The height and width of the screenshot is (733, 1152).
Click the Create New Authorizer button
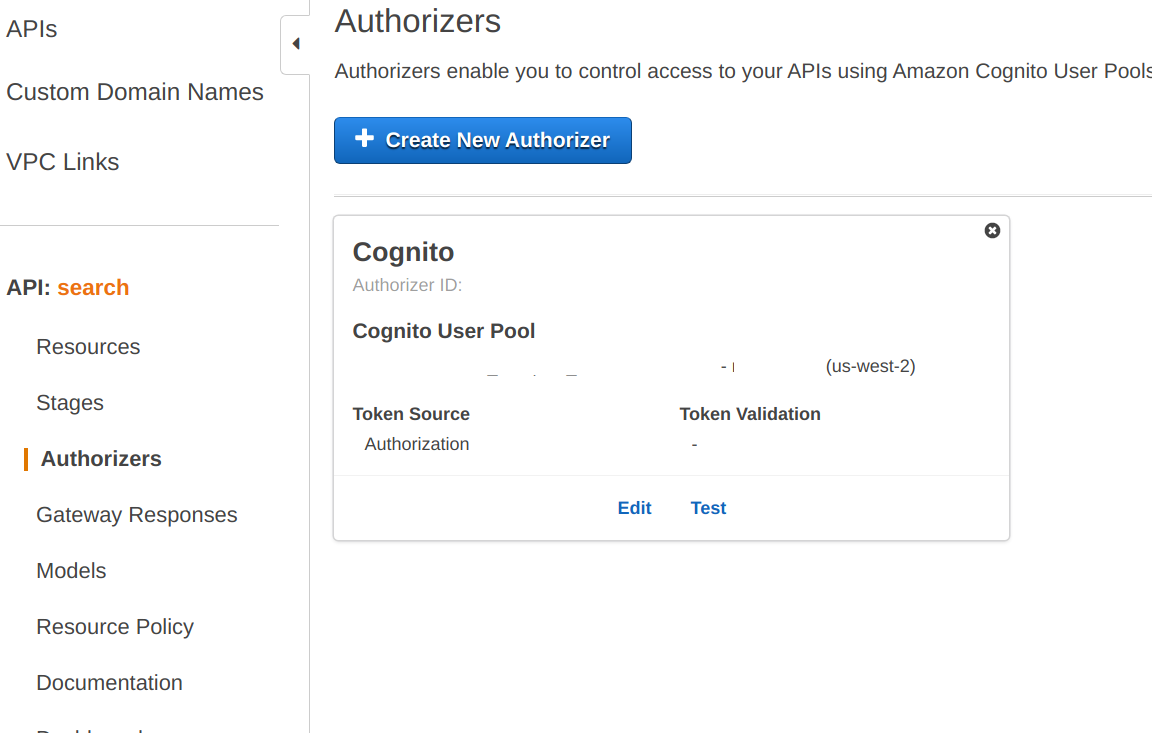pyautogui.click(x=483, y=140)
